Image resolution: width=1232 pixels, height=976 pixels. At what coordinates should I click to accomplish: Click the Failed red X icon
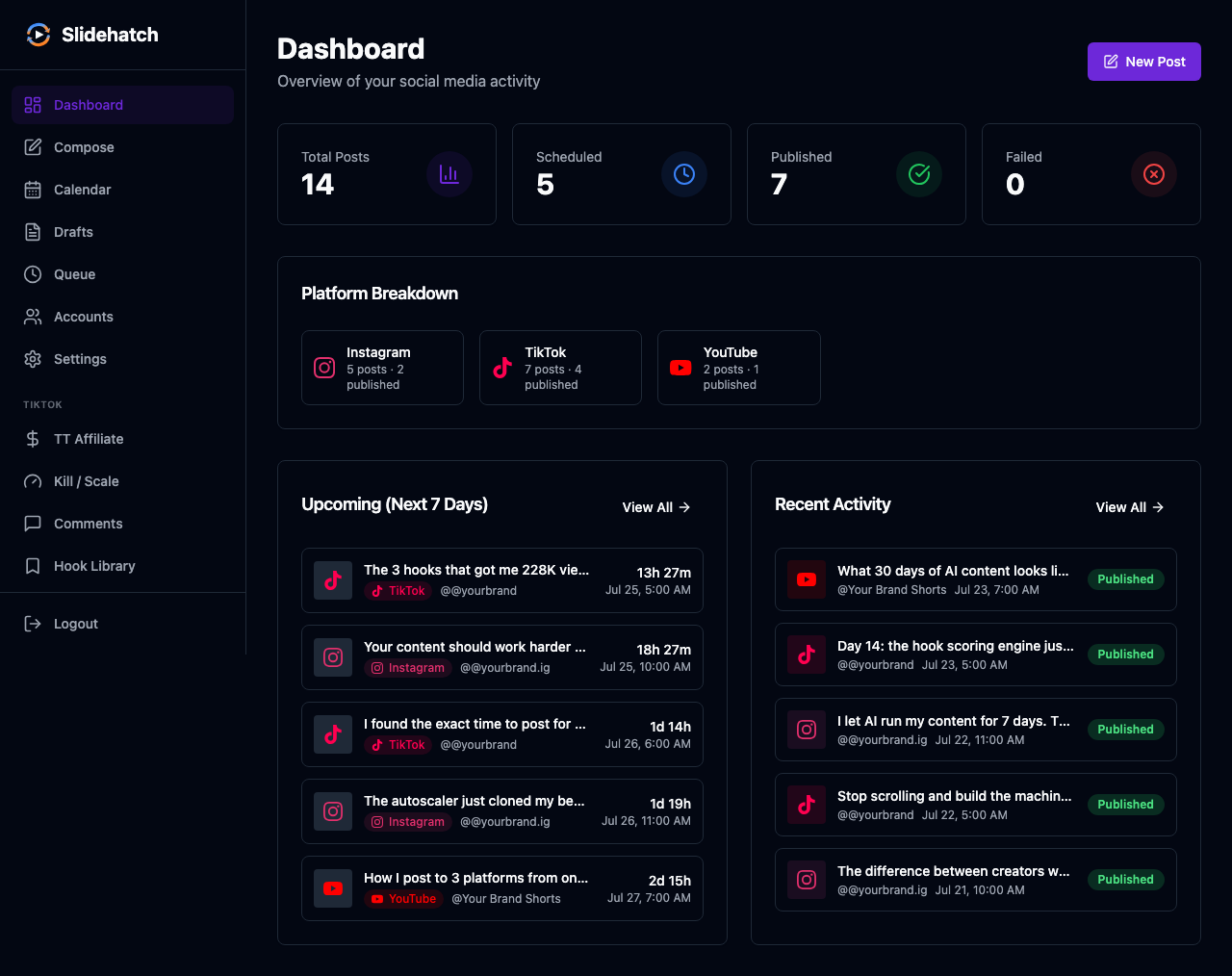click(x=1154, y=174)
